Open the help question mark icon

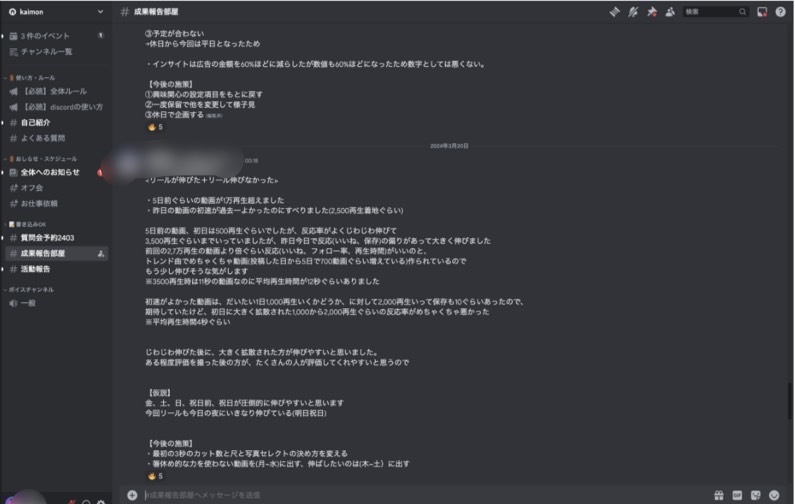[780, 12]
